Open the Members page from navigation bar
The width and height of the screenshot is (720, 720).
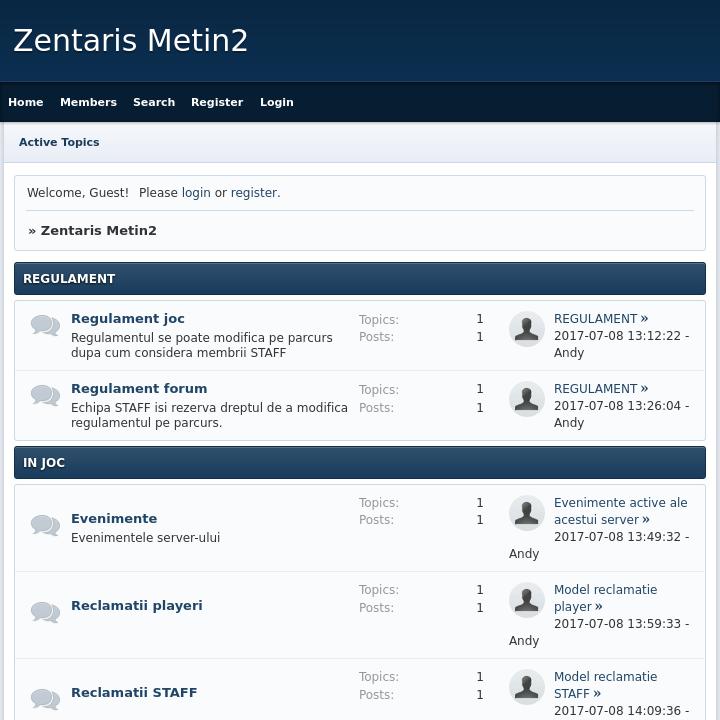pyautogui.click(x=88, y=102)
